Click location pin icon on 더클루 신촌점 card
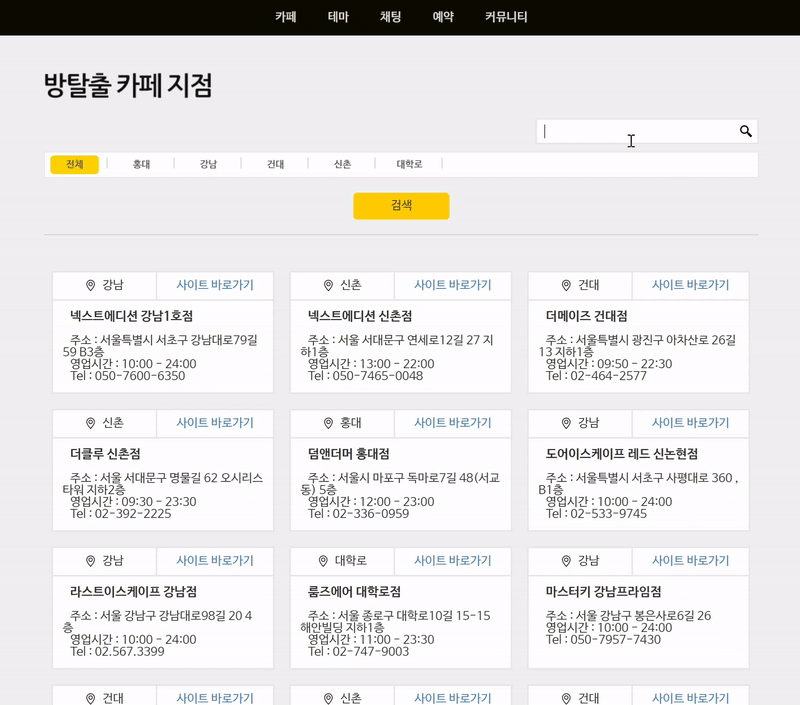Image resolution: width=800 pixels, height=705 pixels. click(90, 423)
